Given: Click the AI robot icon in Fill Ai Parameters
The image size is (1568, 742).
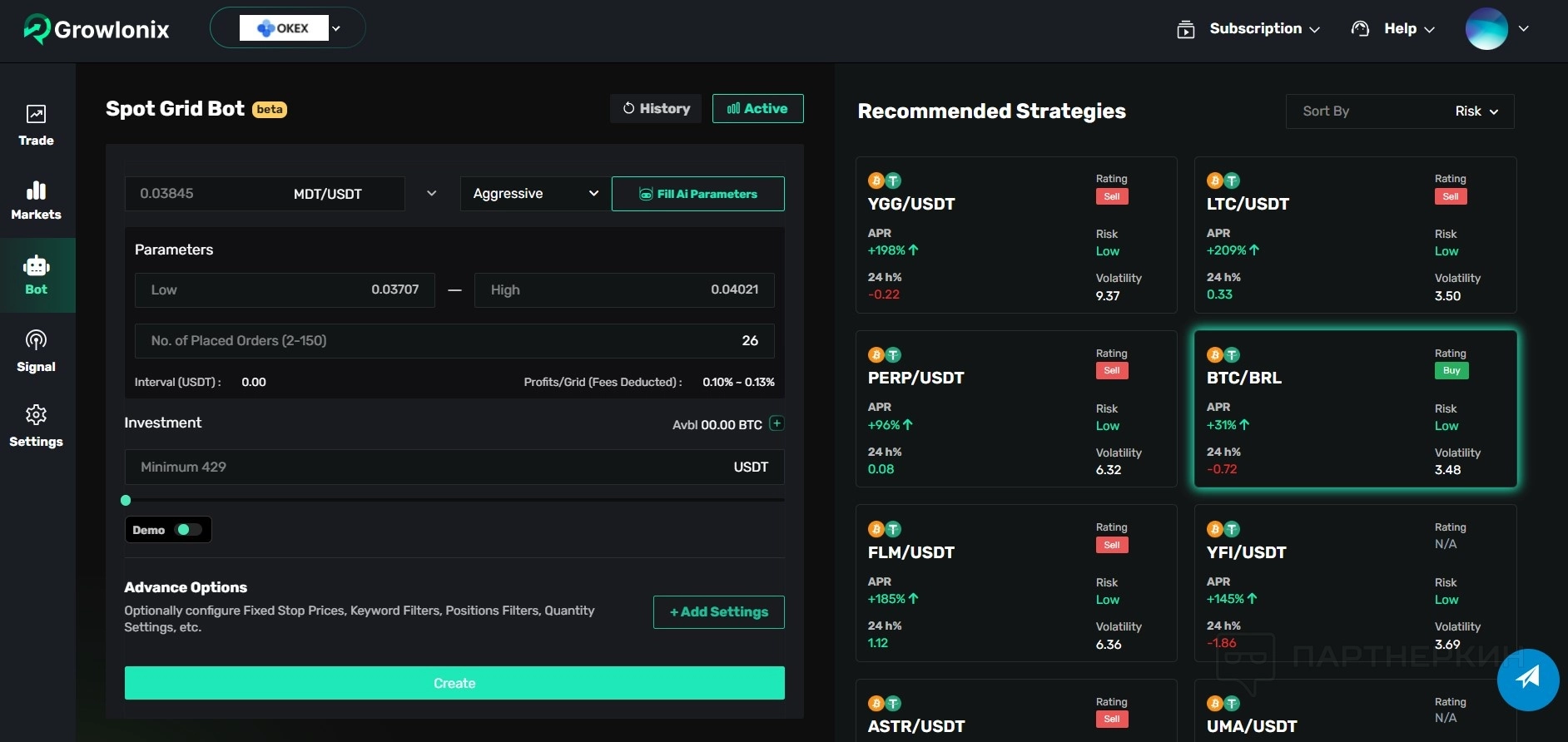Looking at the screenshot, I should click(646, 194).
